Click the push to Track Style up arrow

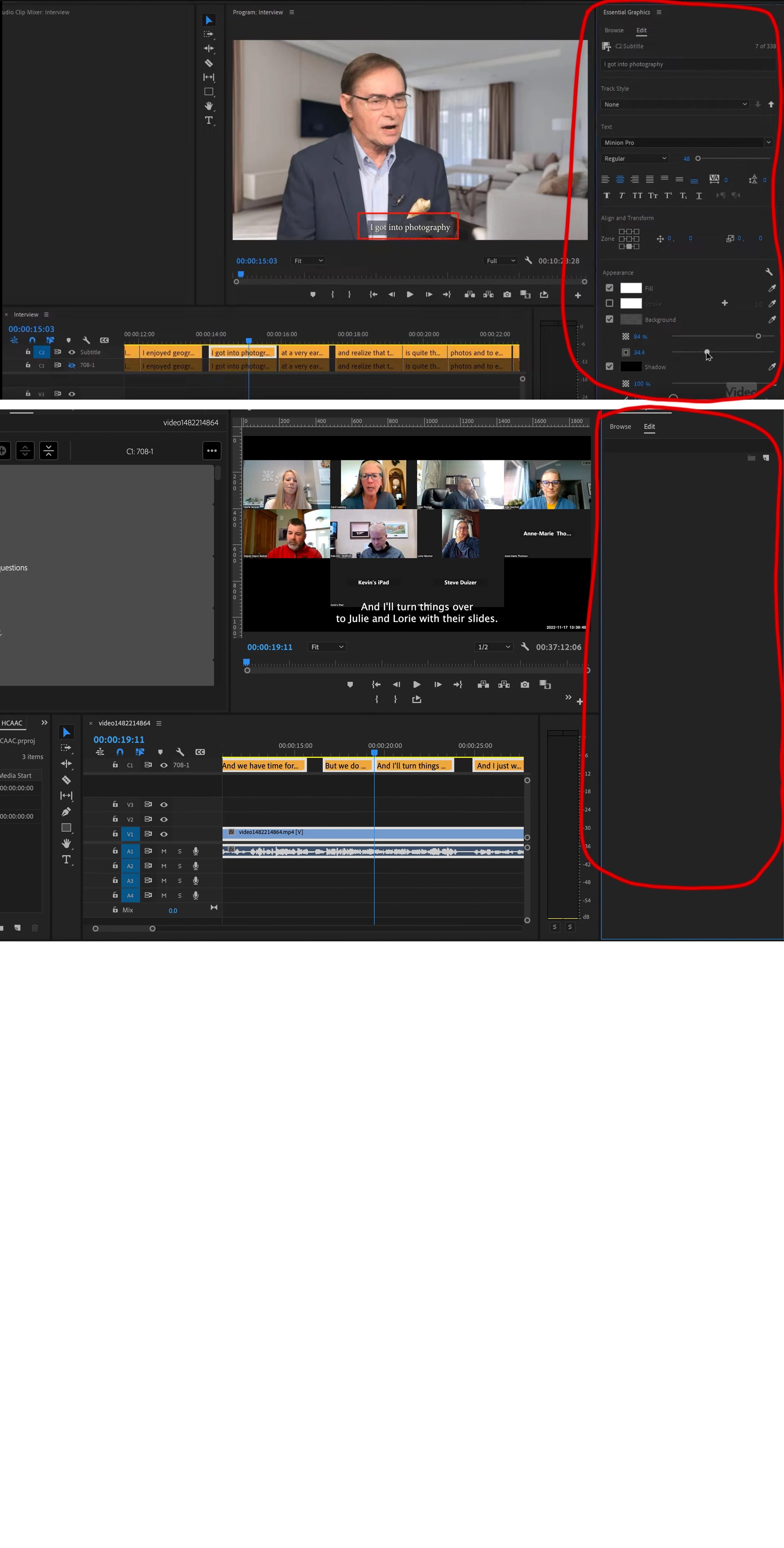[x=771, y=105]
